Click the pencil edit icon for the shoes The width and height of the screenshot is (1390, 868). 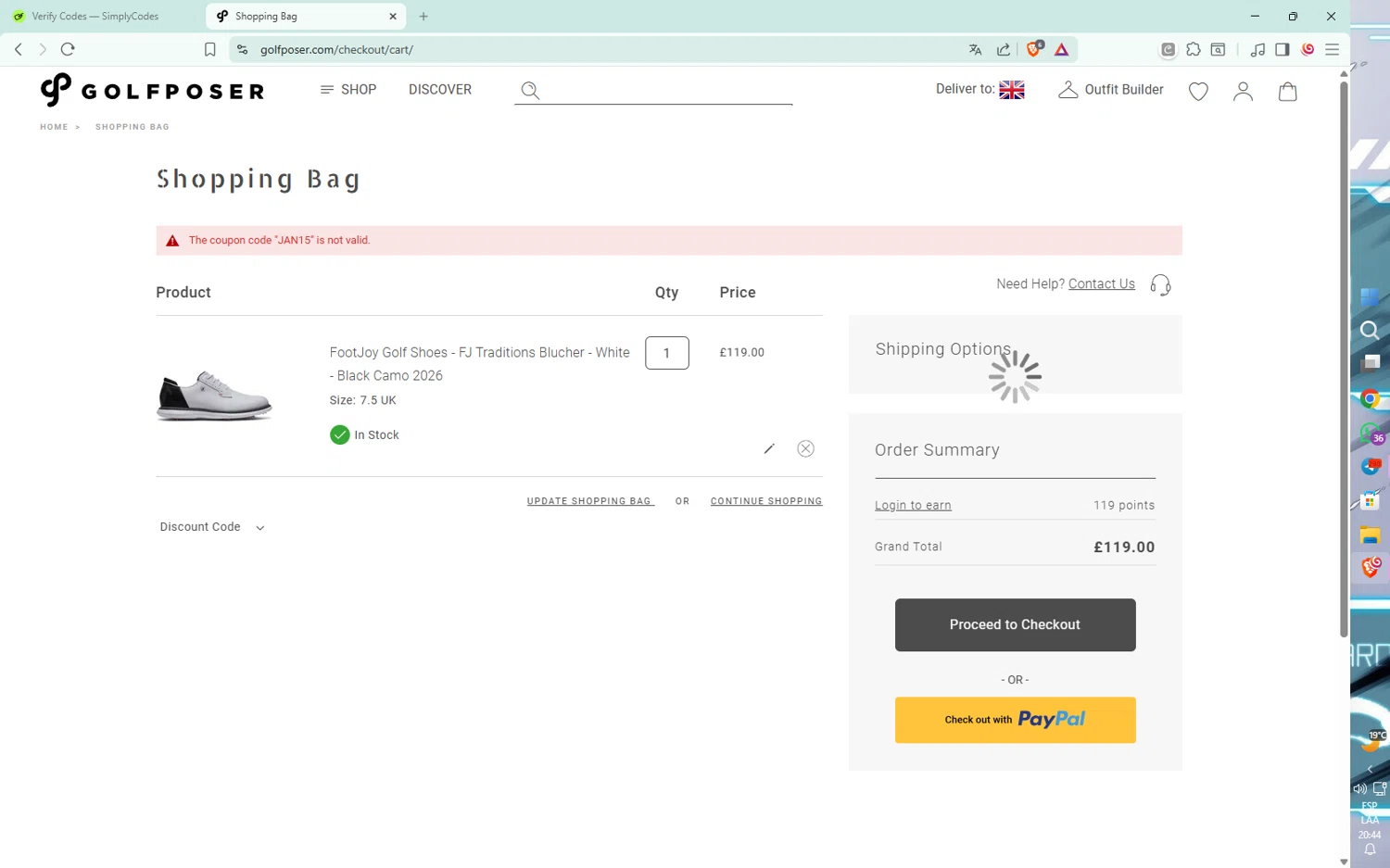(x=768, y=449)
